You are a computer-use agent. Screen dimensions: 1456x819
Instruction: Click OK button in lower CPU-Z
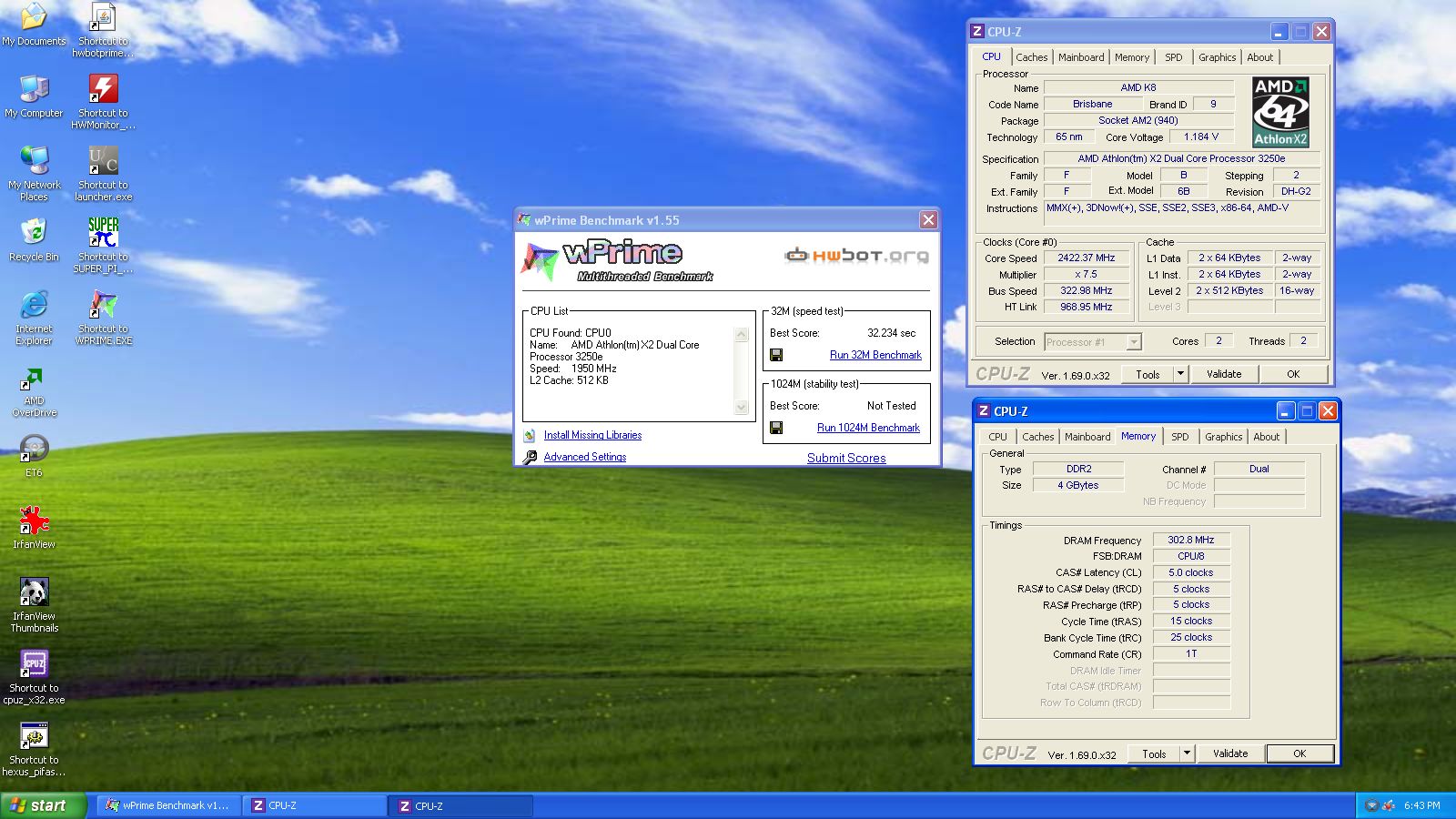pos(1299,753)
